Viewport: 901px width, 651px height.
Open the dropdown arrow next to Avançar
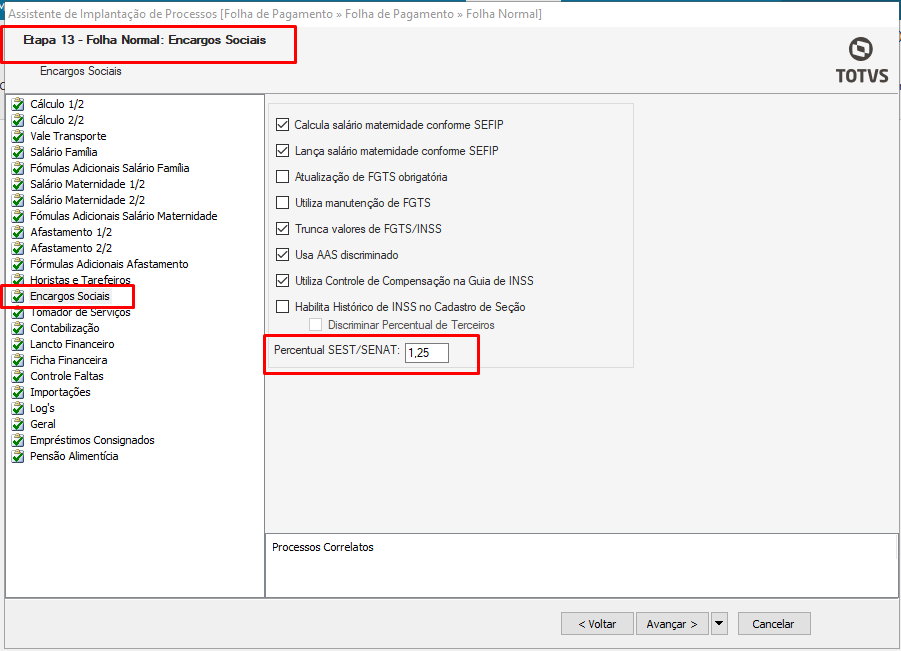pyautogui.click(x=719, y=623)
